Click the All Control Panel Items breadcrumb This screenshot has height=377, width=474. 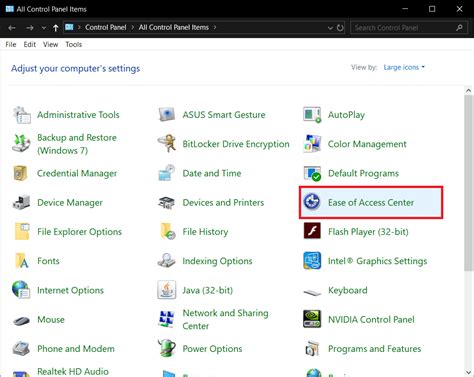coord(174,27)
